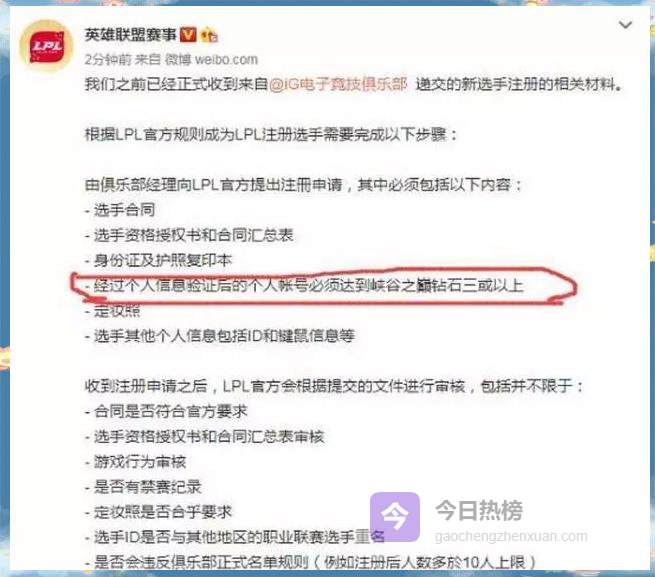Click the 游戏行为审核 list item
The height and width of the screenshot is (577, 655).
coord(135,462)
